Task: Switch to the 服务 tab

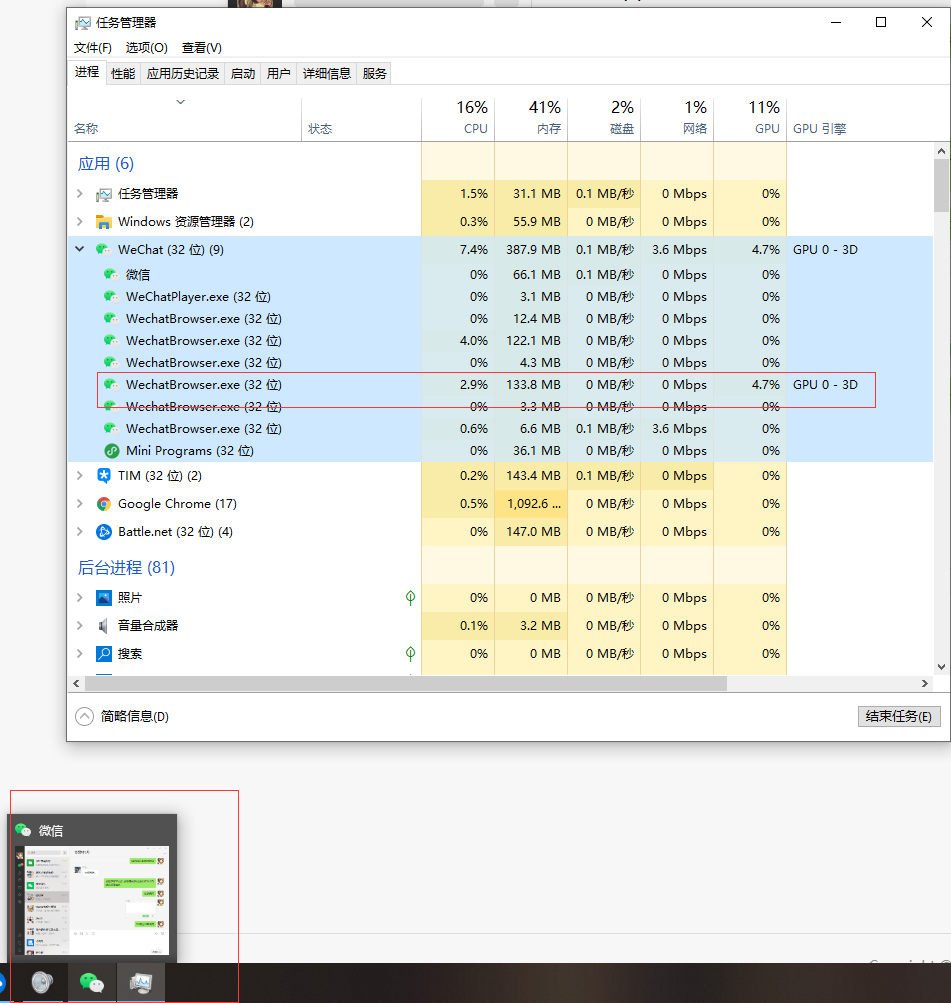Action: [375, 74]
